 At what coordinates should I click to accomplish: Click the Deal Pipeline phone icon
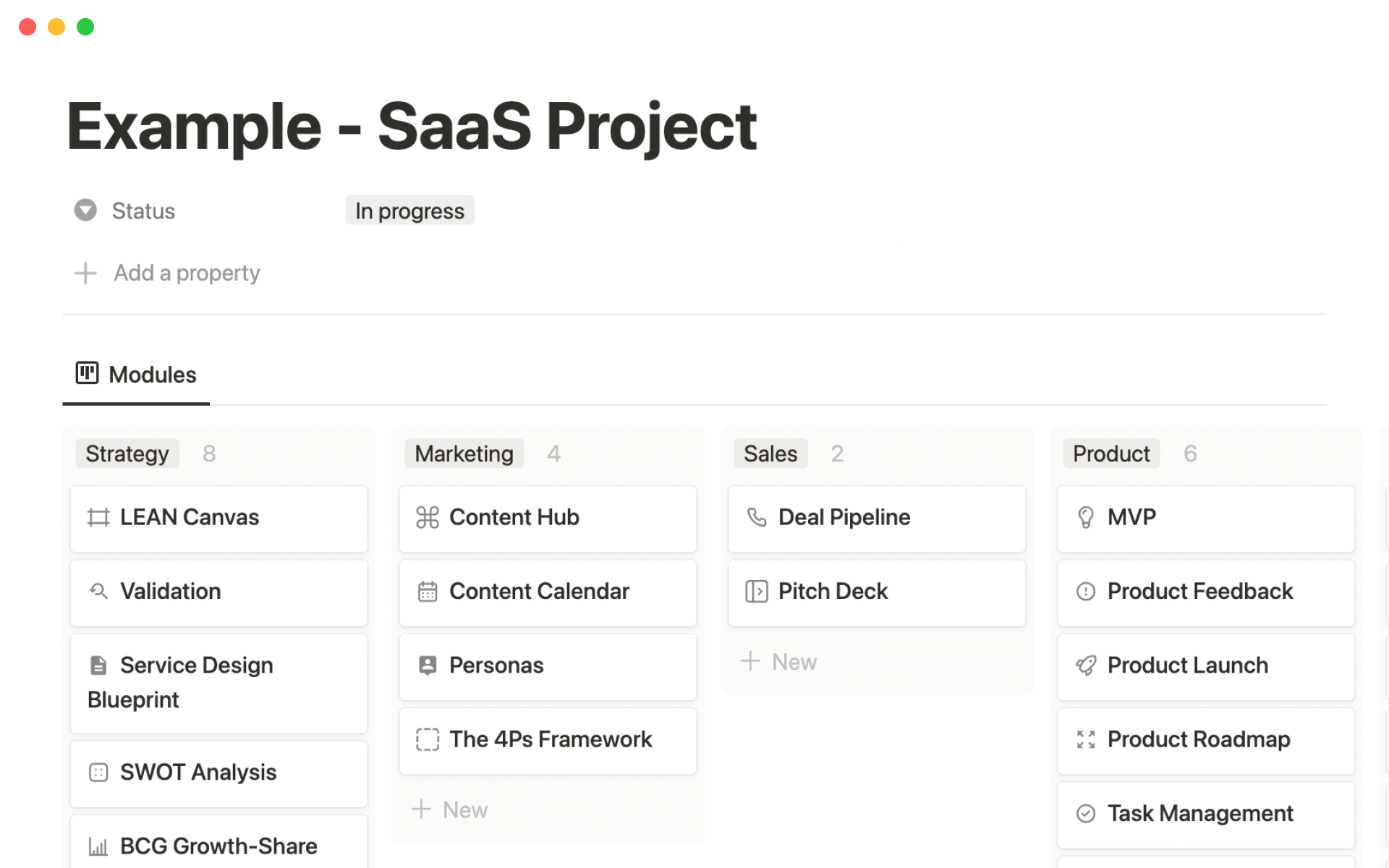[x=756, y=517]
